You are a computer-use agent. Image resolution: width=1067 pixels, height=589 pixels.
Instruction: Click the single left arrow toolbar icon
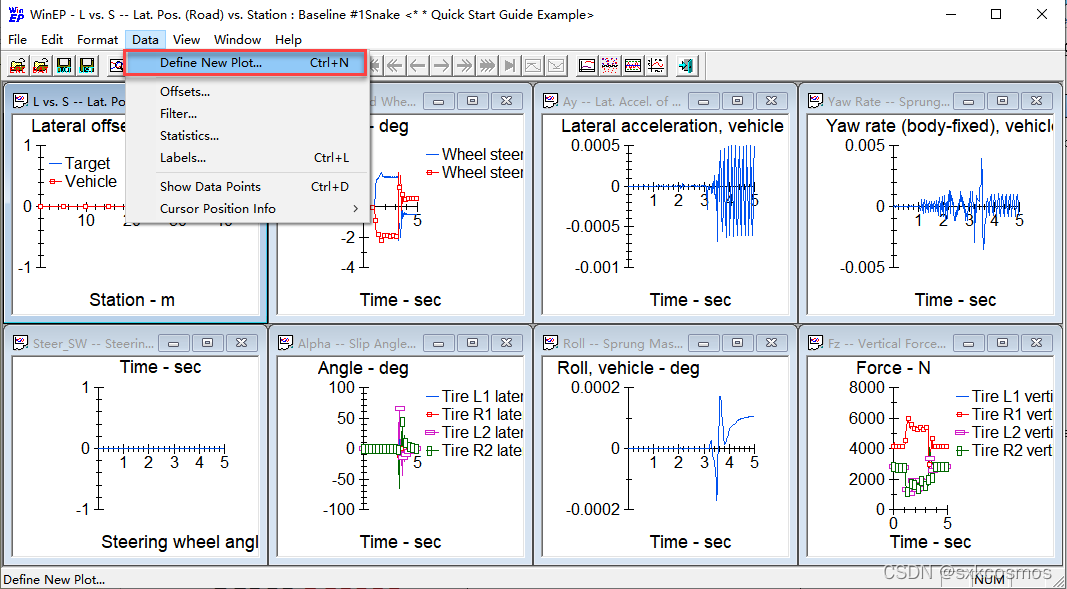pyautogui.click(x=417, y=66)
